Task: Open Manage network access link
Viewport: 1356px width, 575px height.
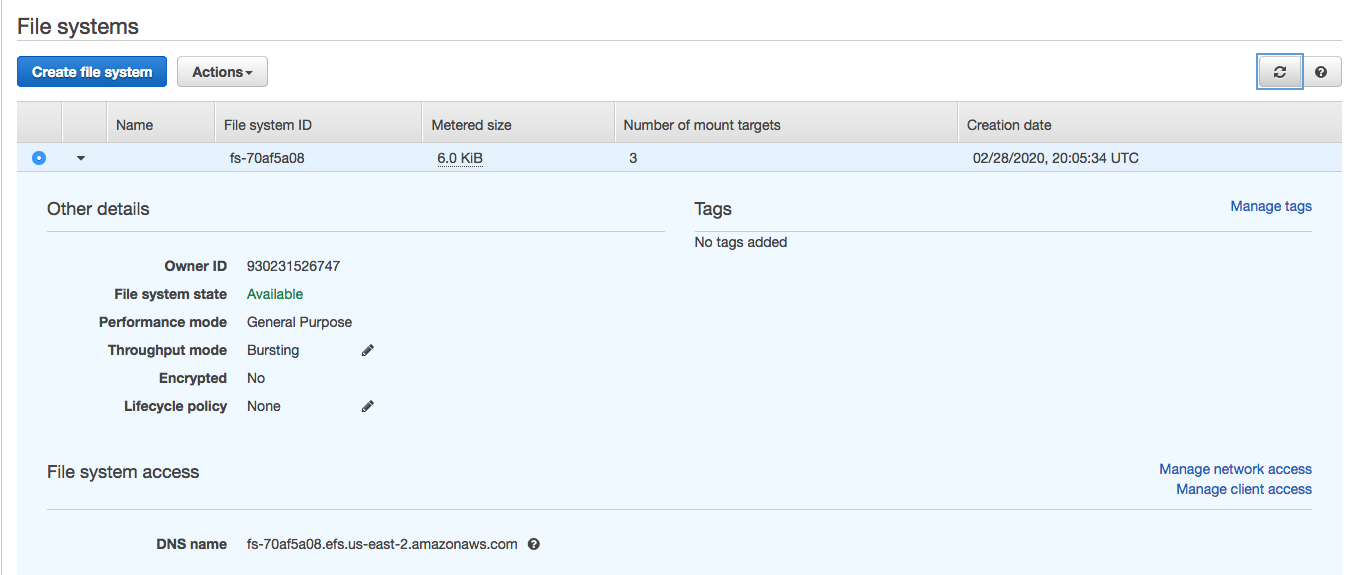Action: pos(1235,469)
